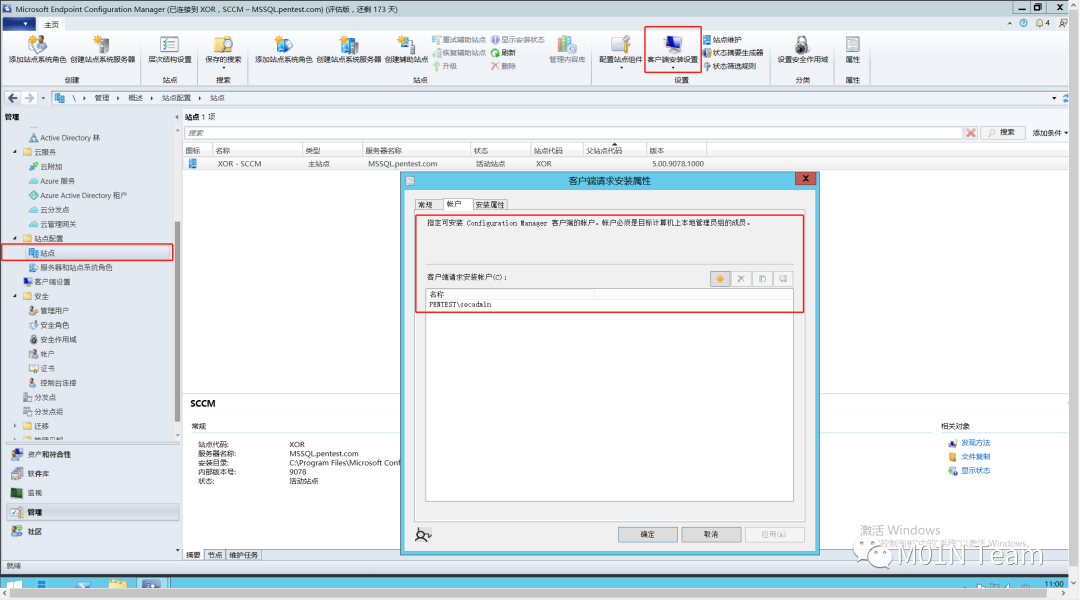Select the 分发点组 tree node

tap(43, 412)
